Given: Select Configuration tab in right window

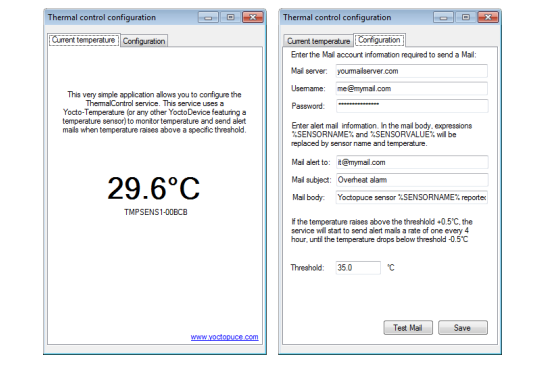Looking at the screenshot, I should [x=379, y=40].
